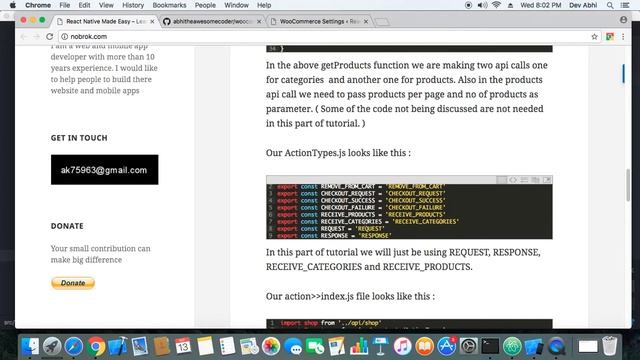
Task: Open Chrome's three-dot menu
Action: click(623, 37)
